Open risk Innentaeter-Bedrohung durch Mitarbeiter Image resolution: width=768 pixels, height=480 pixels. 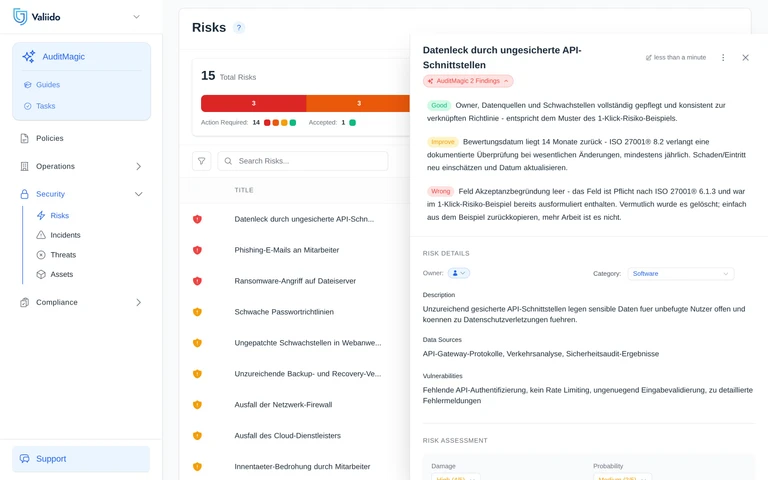(x=302, y=466)
